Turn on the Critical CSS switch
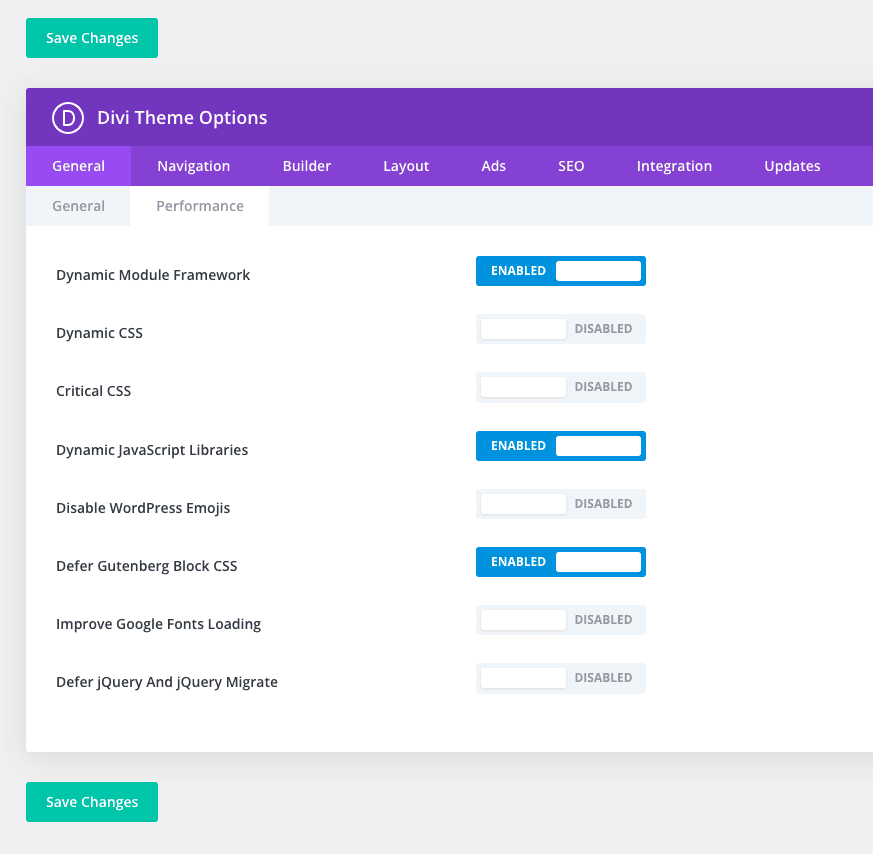This screenshot has height=854, width=873. click(x=561, y=387)
